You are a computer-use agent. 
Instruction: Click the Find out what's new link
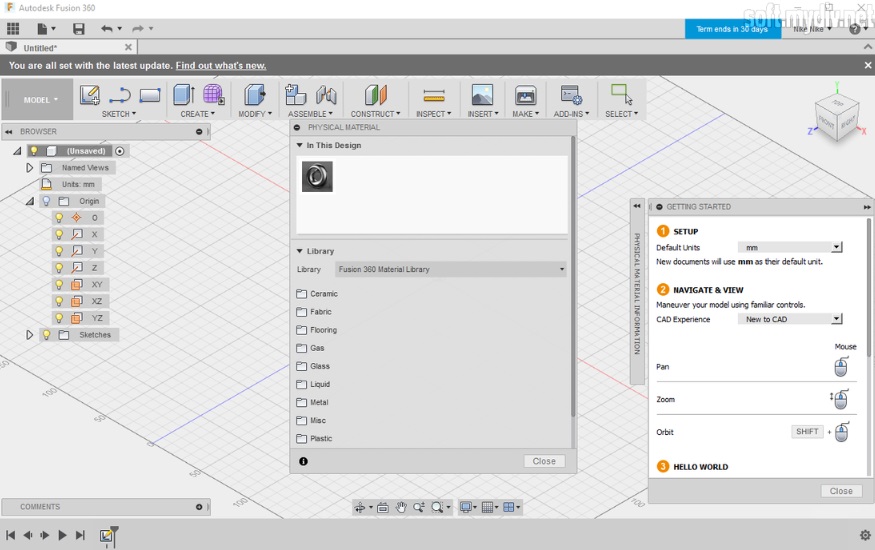point(221,65)
